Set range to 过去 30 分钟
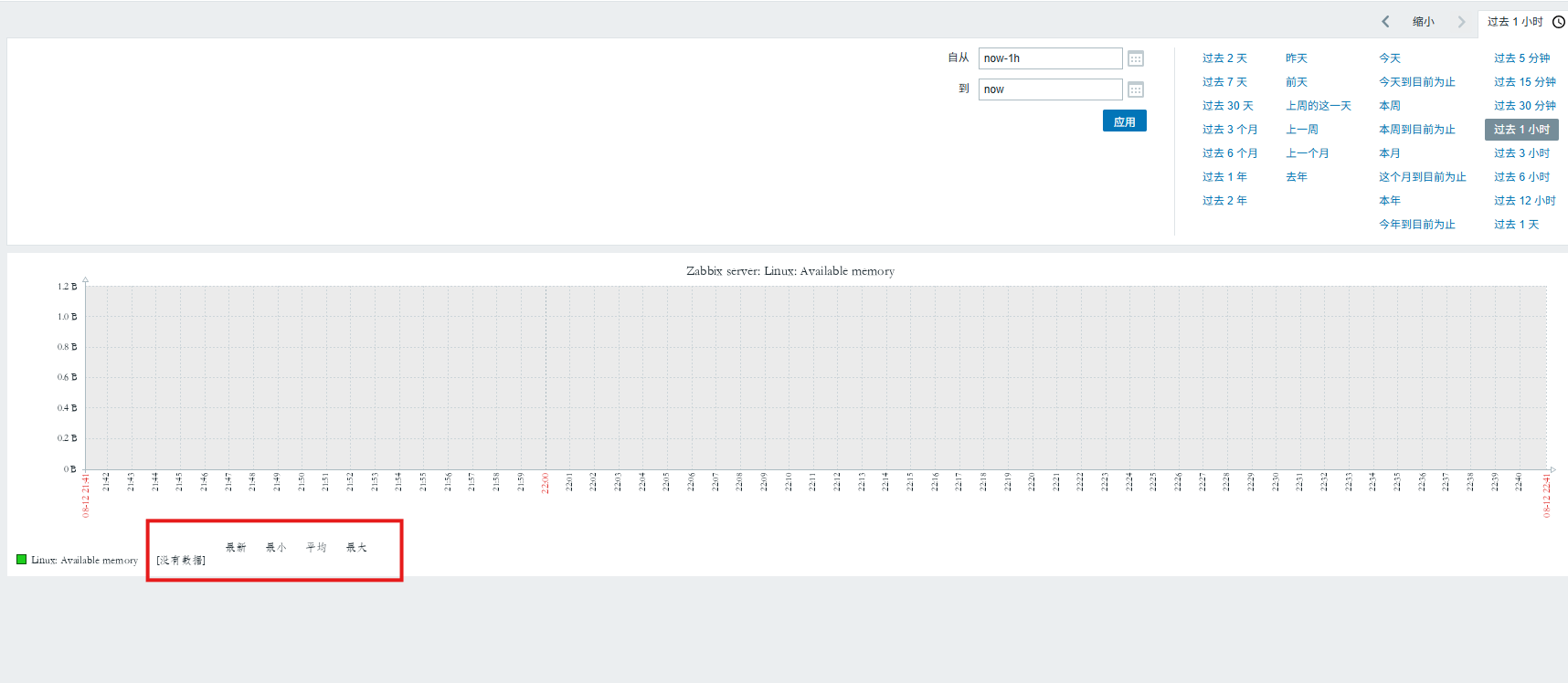This screenshot has height=683, width=1568. (1525, 106)
